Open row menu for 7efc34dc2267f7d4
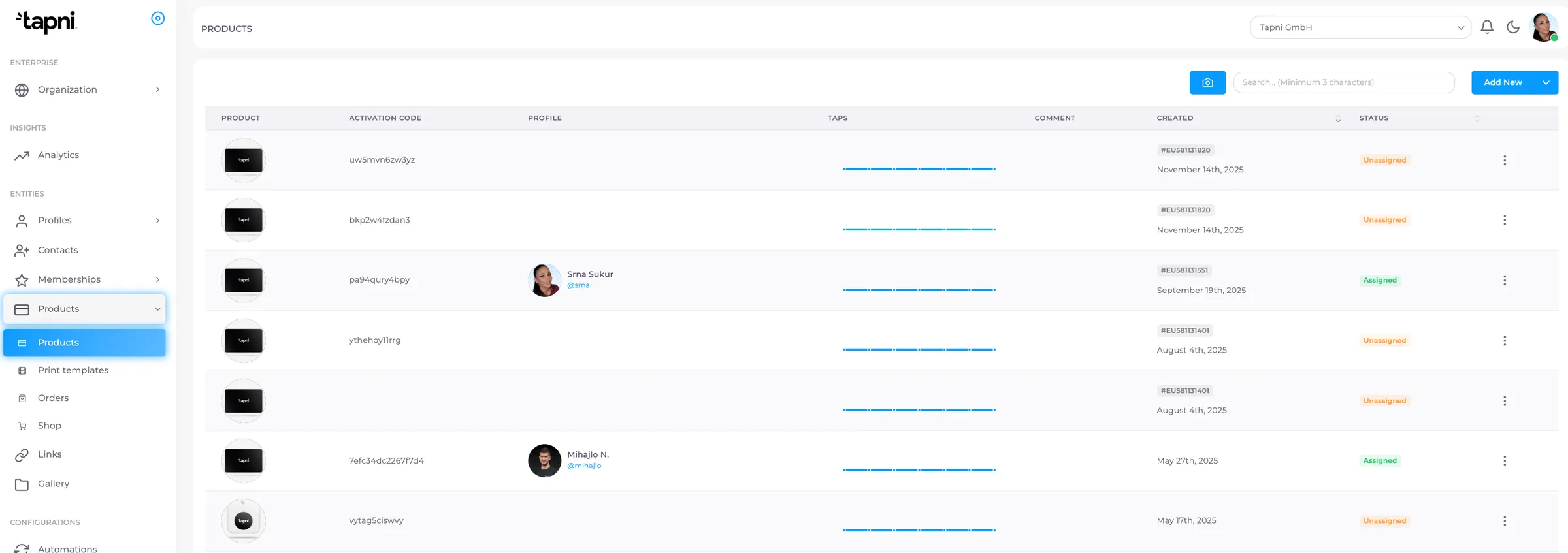 1504,461
